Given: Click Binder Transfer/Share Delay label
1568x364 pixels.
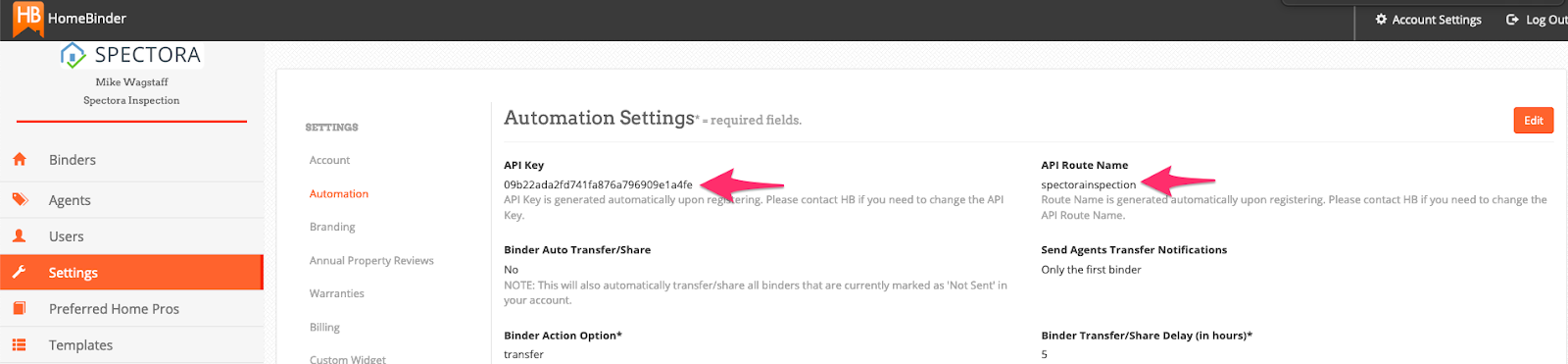Looking at the screenshot, I should click(x=1147, y=336).
